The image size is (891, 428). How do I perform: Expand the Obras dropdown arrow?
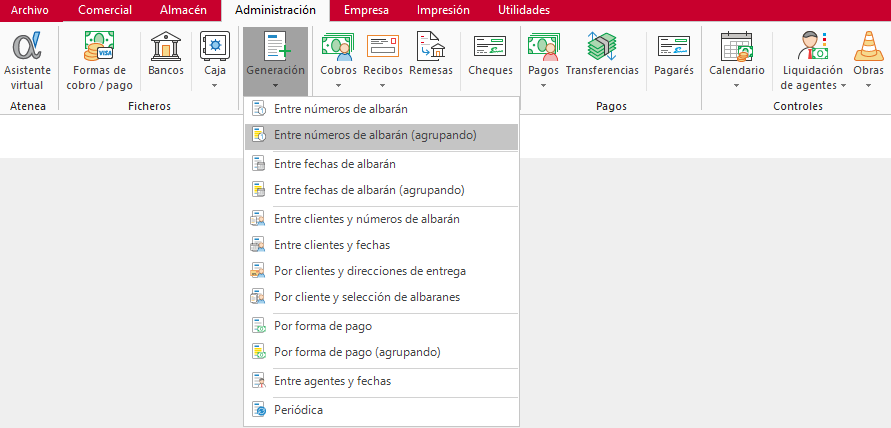(868, 86)
